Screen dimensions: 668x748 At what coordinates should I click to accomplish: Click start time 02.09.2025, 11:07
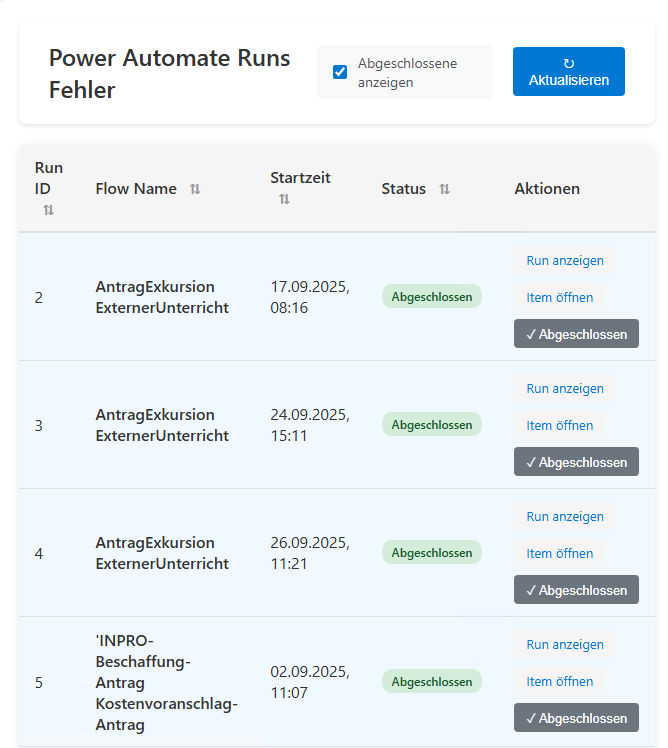[x=310, y=682]
